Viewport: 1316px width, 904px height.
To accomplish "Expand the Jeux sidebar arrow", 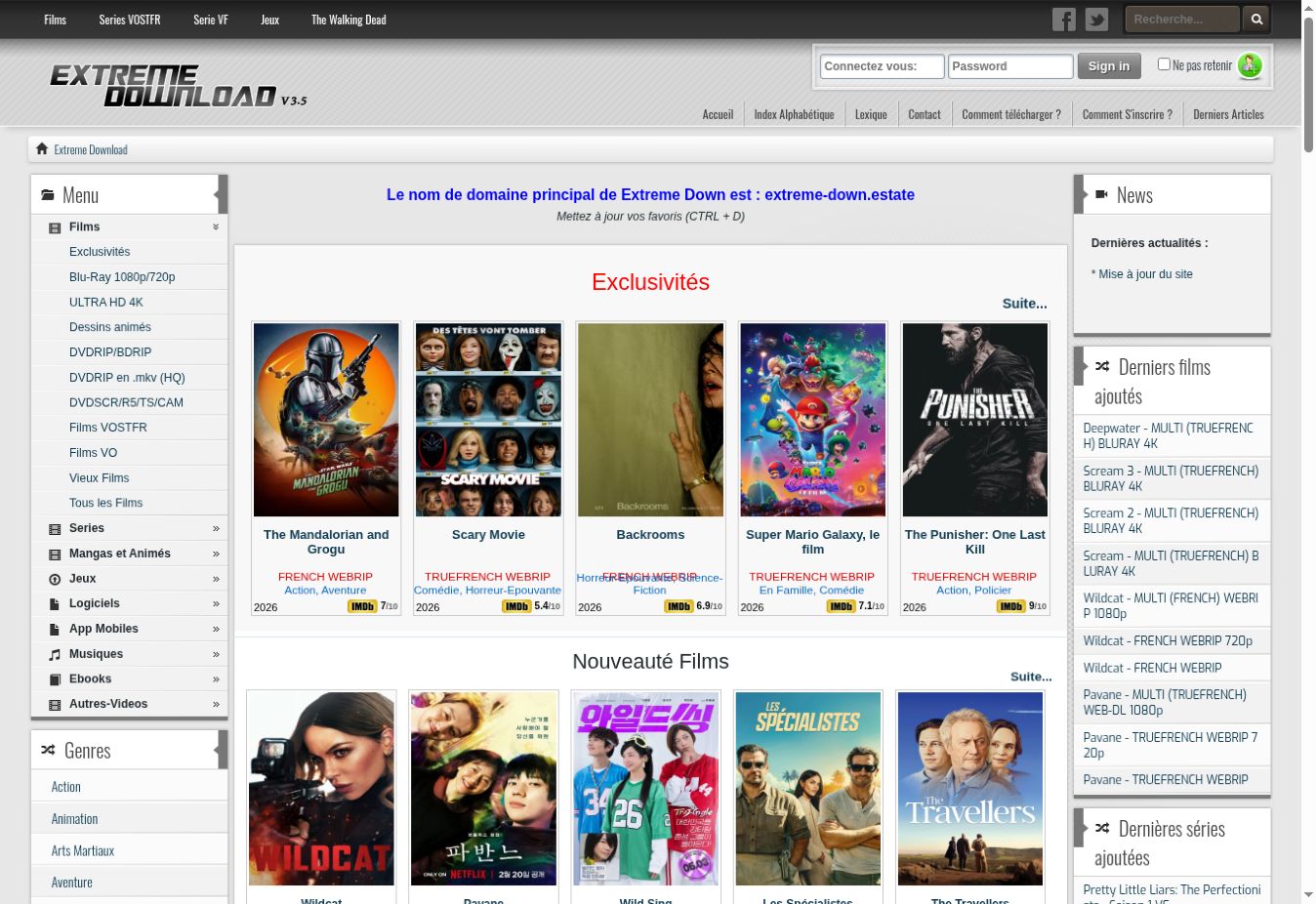I will (216, 579).
